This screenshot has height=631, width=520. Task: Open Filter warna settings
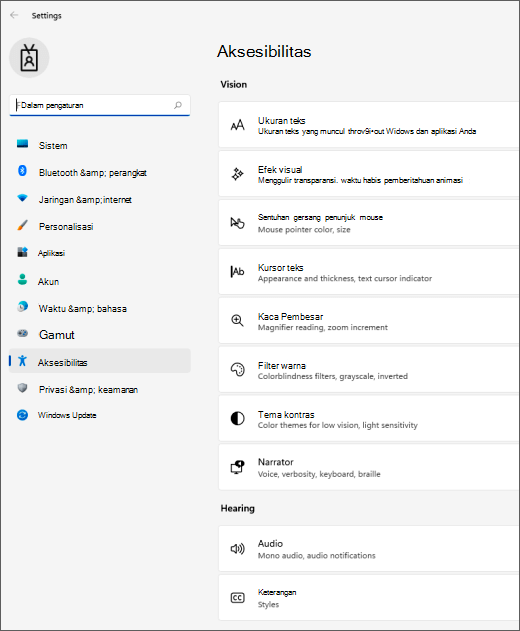tap(369, 369)
